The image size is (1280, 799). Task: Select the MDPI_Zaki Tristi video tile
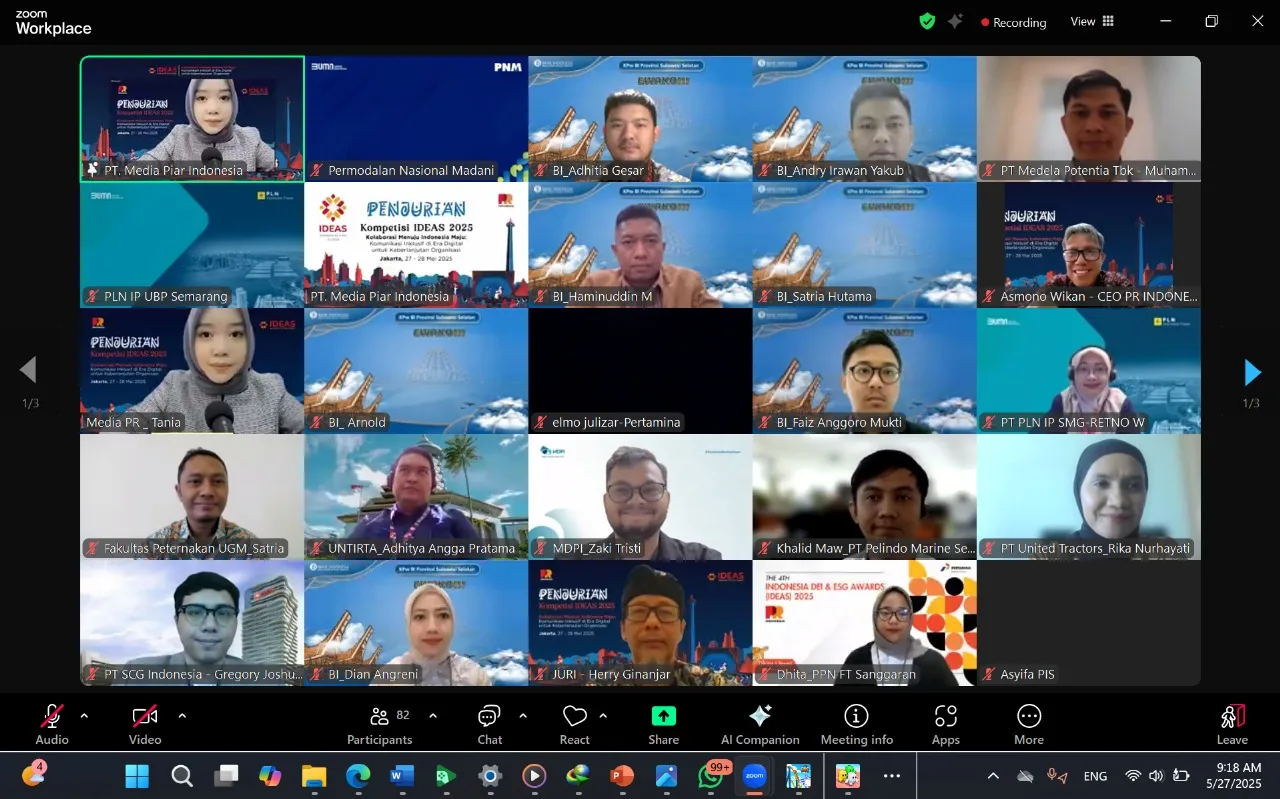point(640,497)
